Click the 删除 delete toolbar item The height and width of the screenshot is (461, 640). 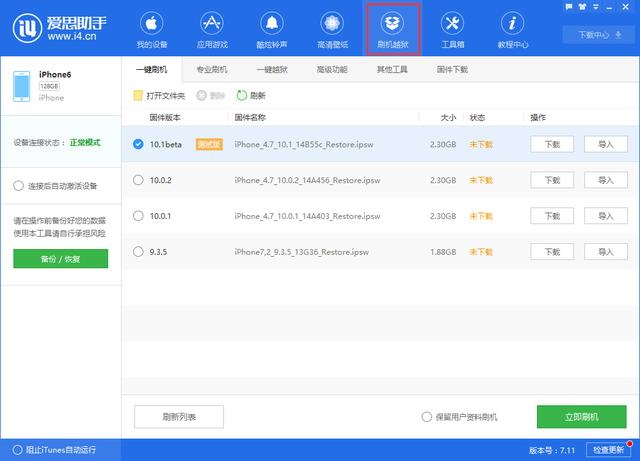click(211, 96)
